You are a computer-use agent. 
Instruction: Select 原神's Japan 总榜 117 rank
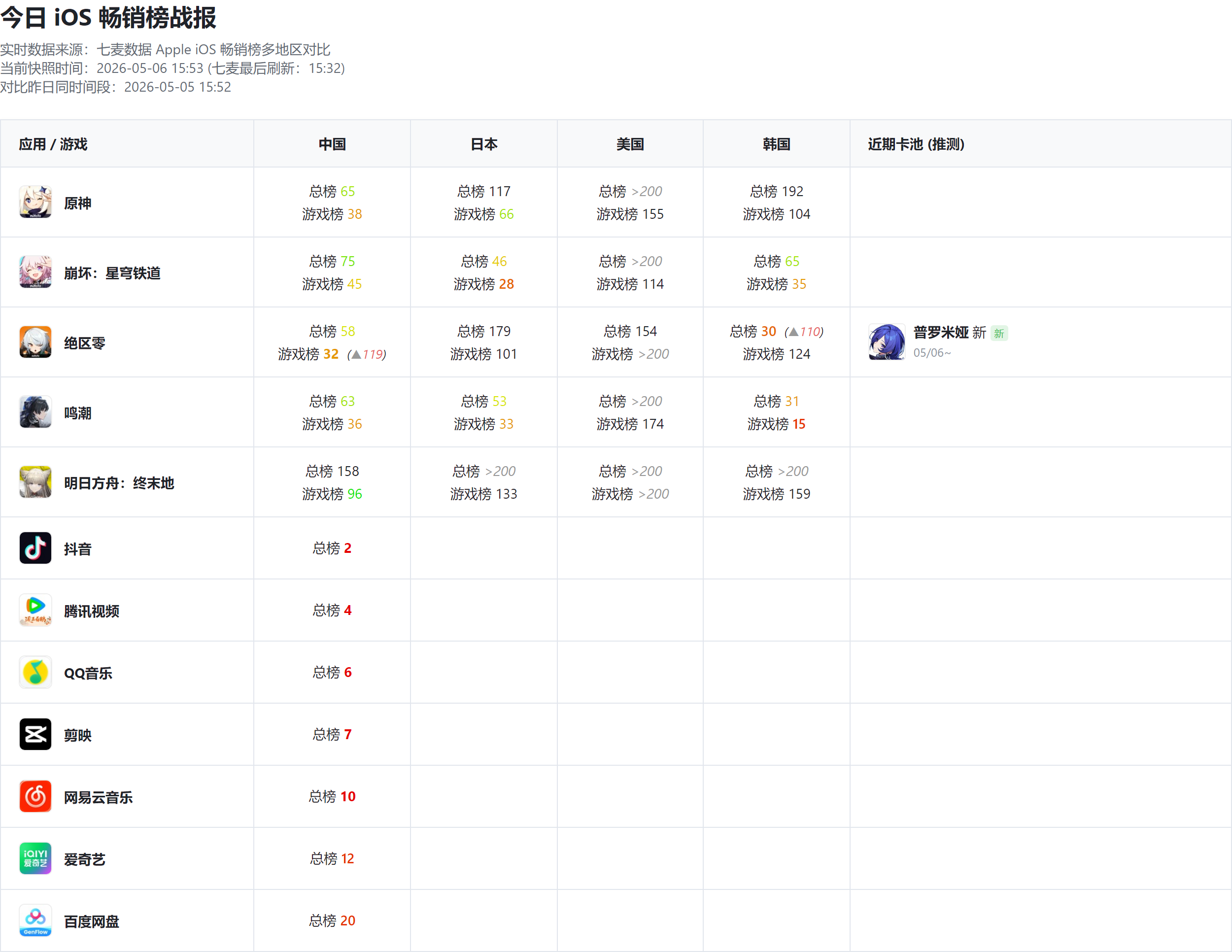coord(484,191)
